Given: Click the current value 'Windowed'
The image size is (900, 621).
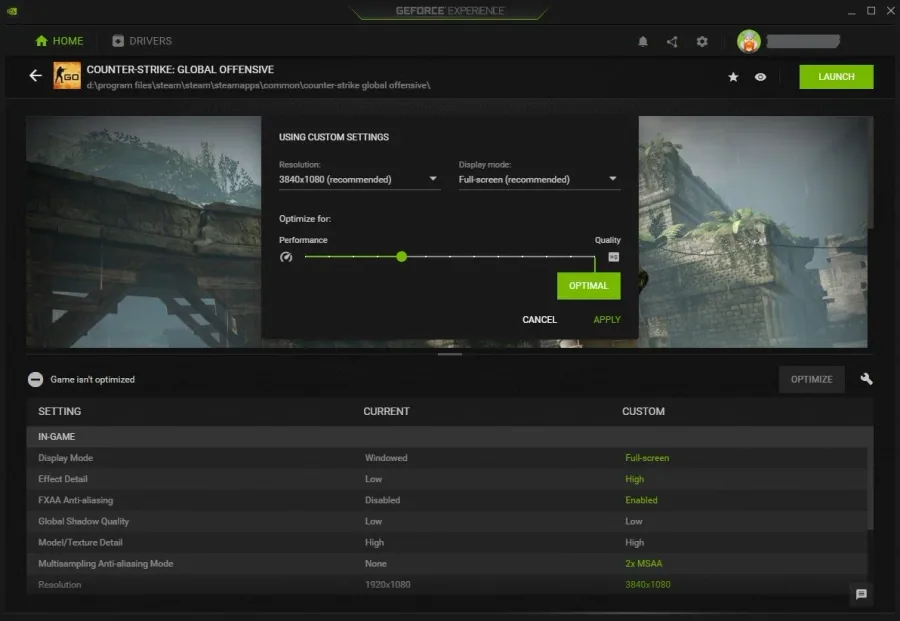Looking at the screenshot, I should point(386,458).
